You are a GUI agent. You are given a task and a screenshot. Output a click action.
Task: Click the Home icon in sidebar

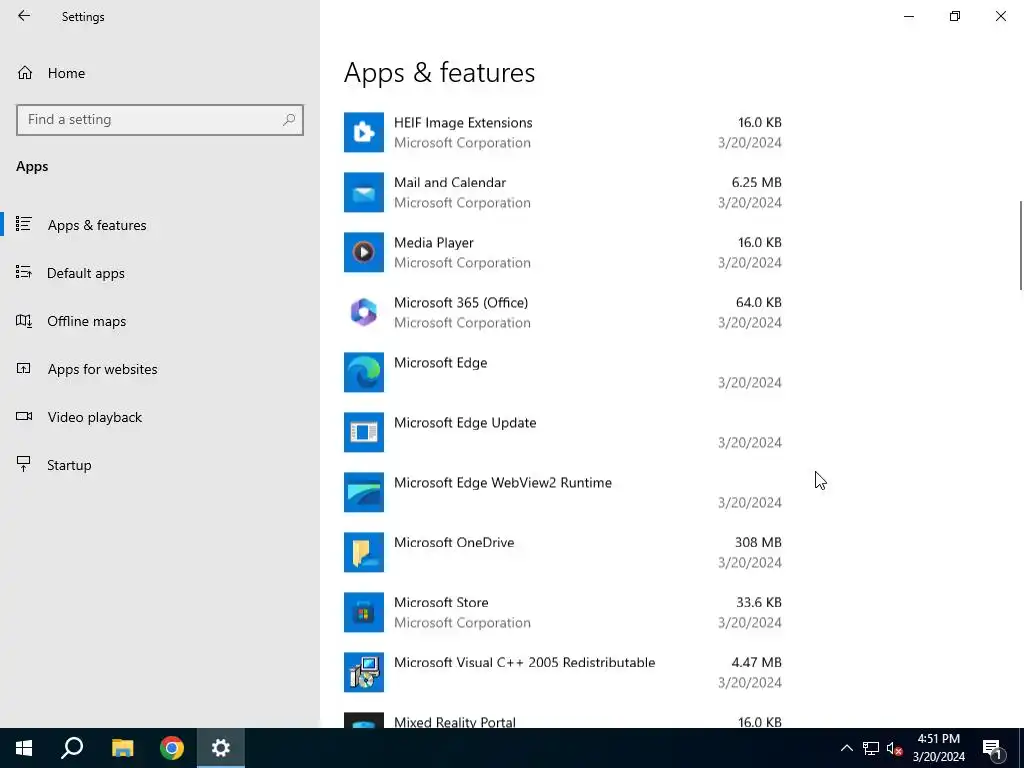coord(25,72)
